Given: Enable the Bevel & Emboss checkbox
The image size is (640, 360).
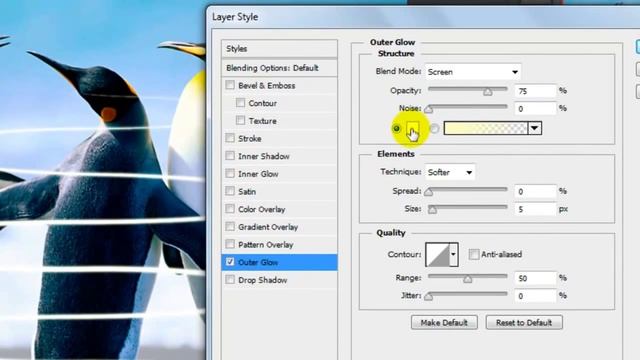Looking at the screenshot, I should [230, 85].
